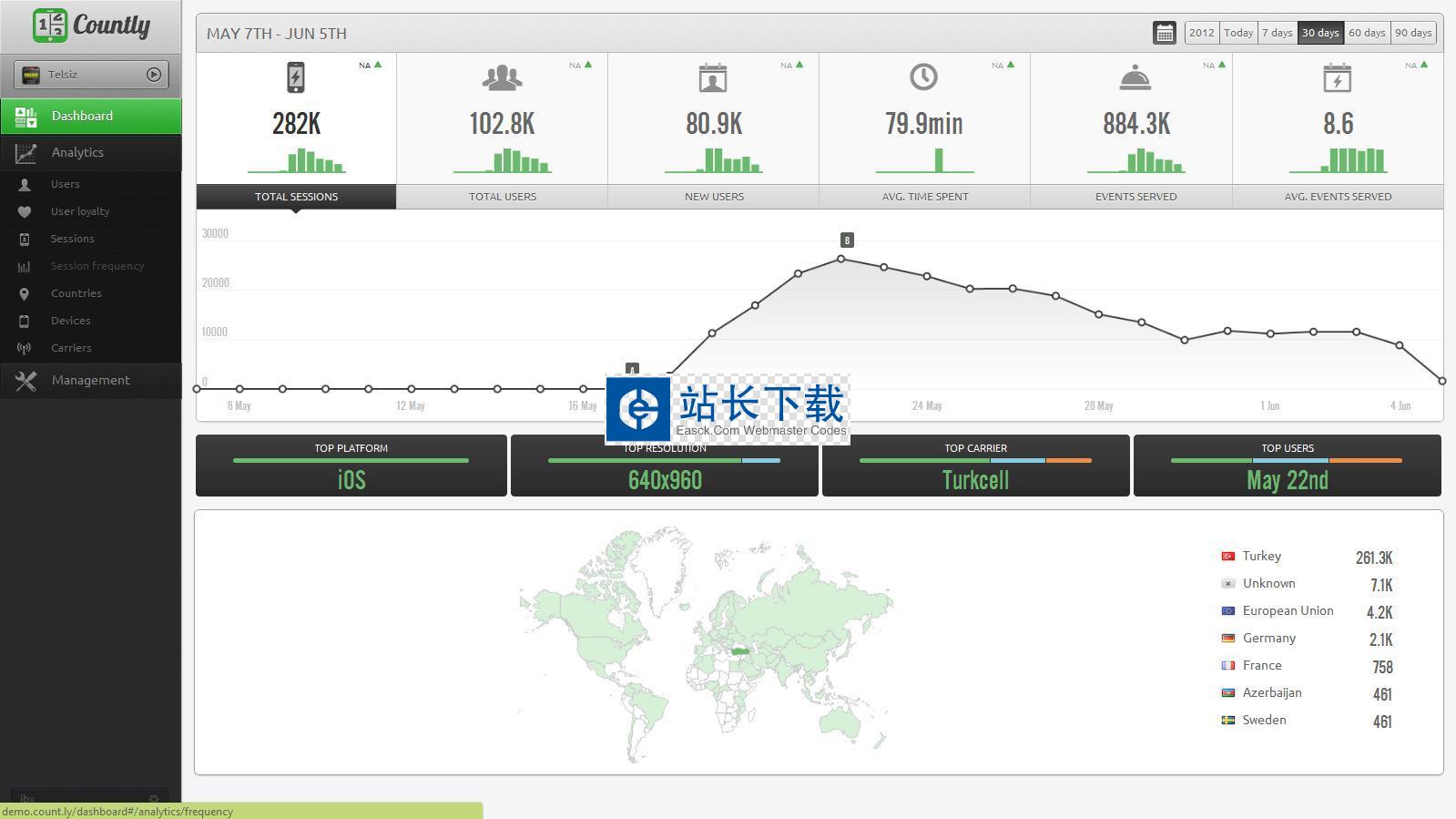
Task: Click the Total Users group icon
Action: pos(502,78)
